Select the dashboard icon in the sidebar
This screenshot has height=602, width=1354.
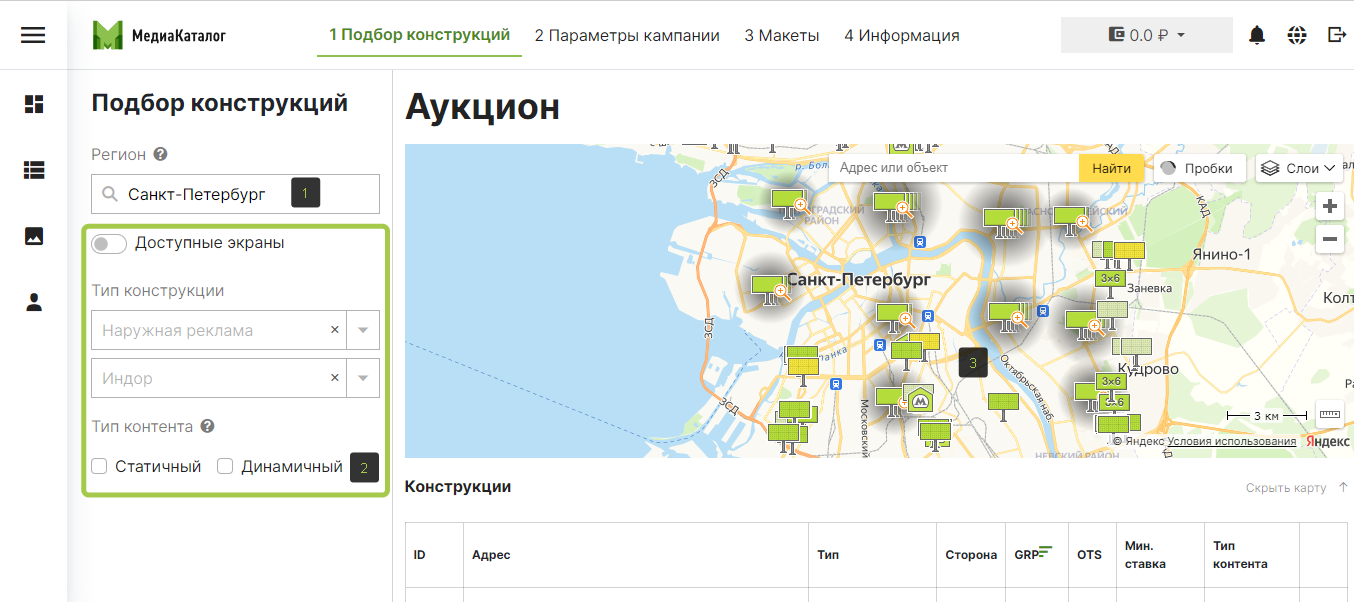tap(33, 103)
